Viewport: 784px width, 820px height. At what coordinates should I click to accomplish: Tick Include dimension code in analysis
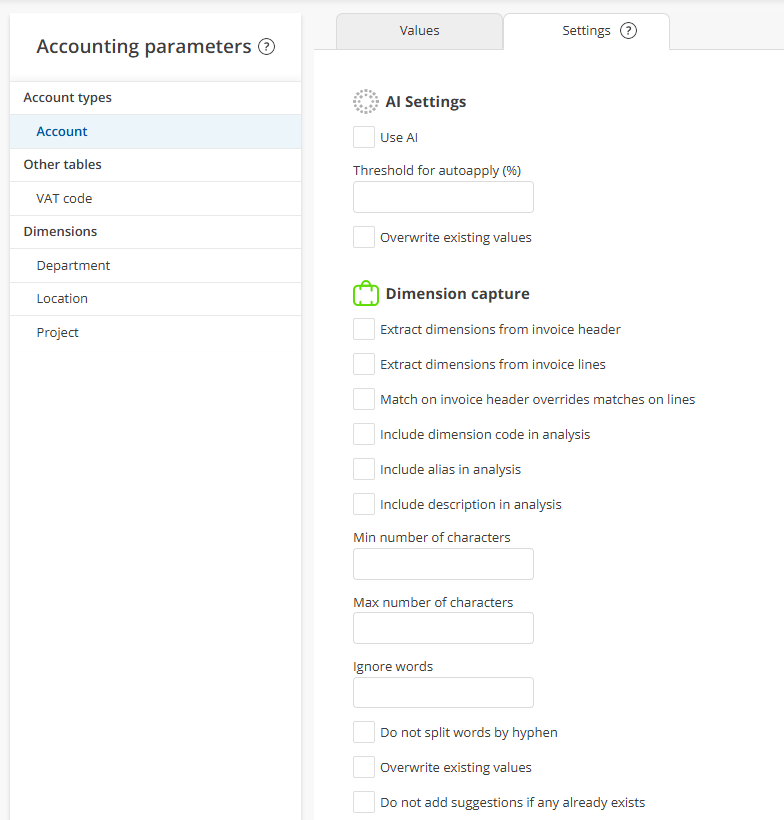(364, 434)
